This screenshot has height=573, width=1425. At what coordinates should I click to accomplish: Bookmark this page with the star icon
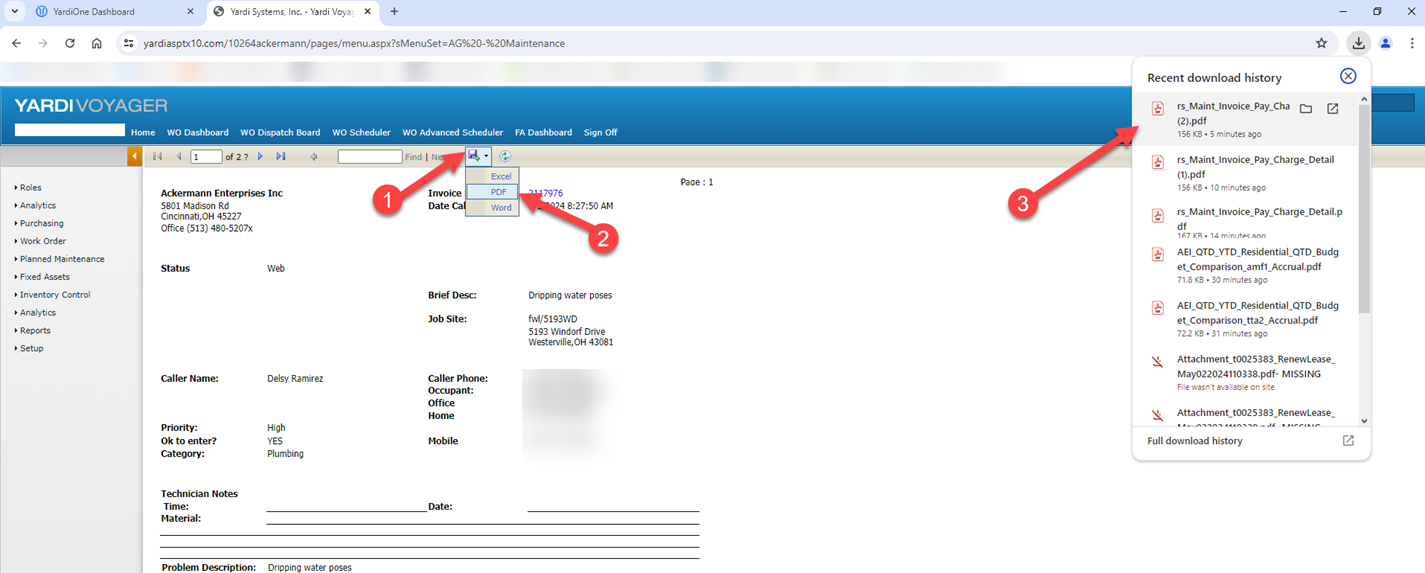pyautogui.click(x=1321, y=43)
